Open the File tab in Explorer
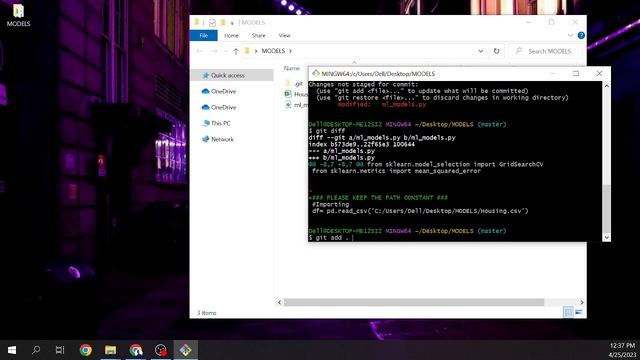This screenshot has width=640, height=360. point(204,36)
